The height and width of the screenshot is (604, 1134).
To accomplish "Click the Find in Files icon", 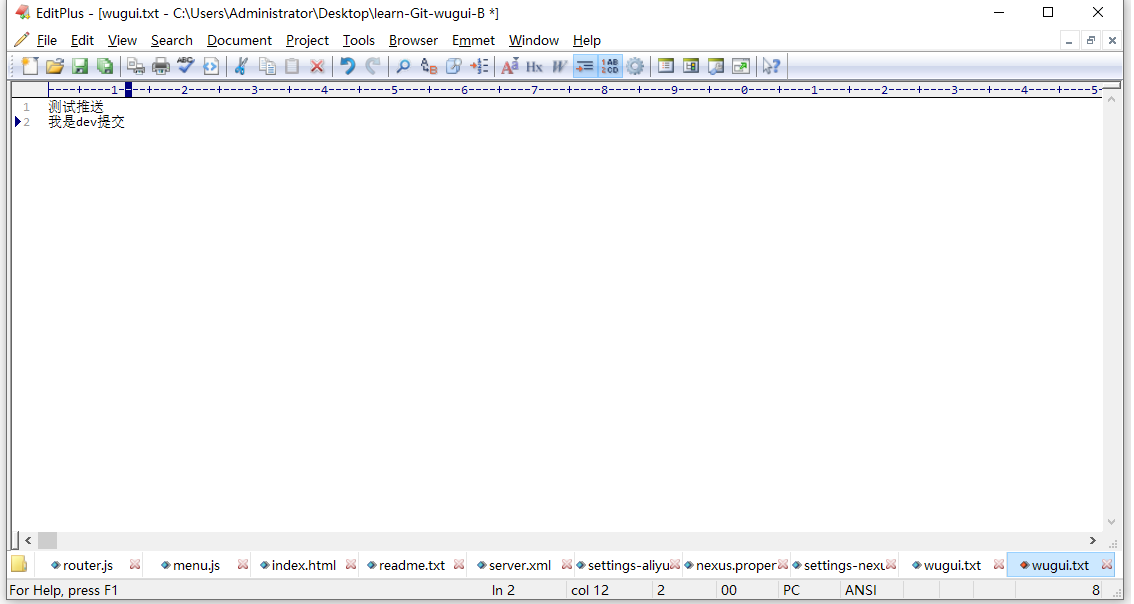I will [453, 67].
